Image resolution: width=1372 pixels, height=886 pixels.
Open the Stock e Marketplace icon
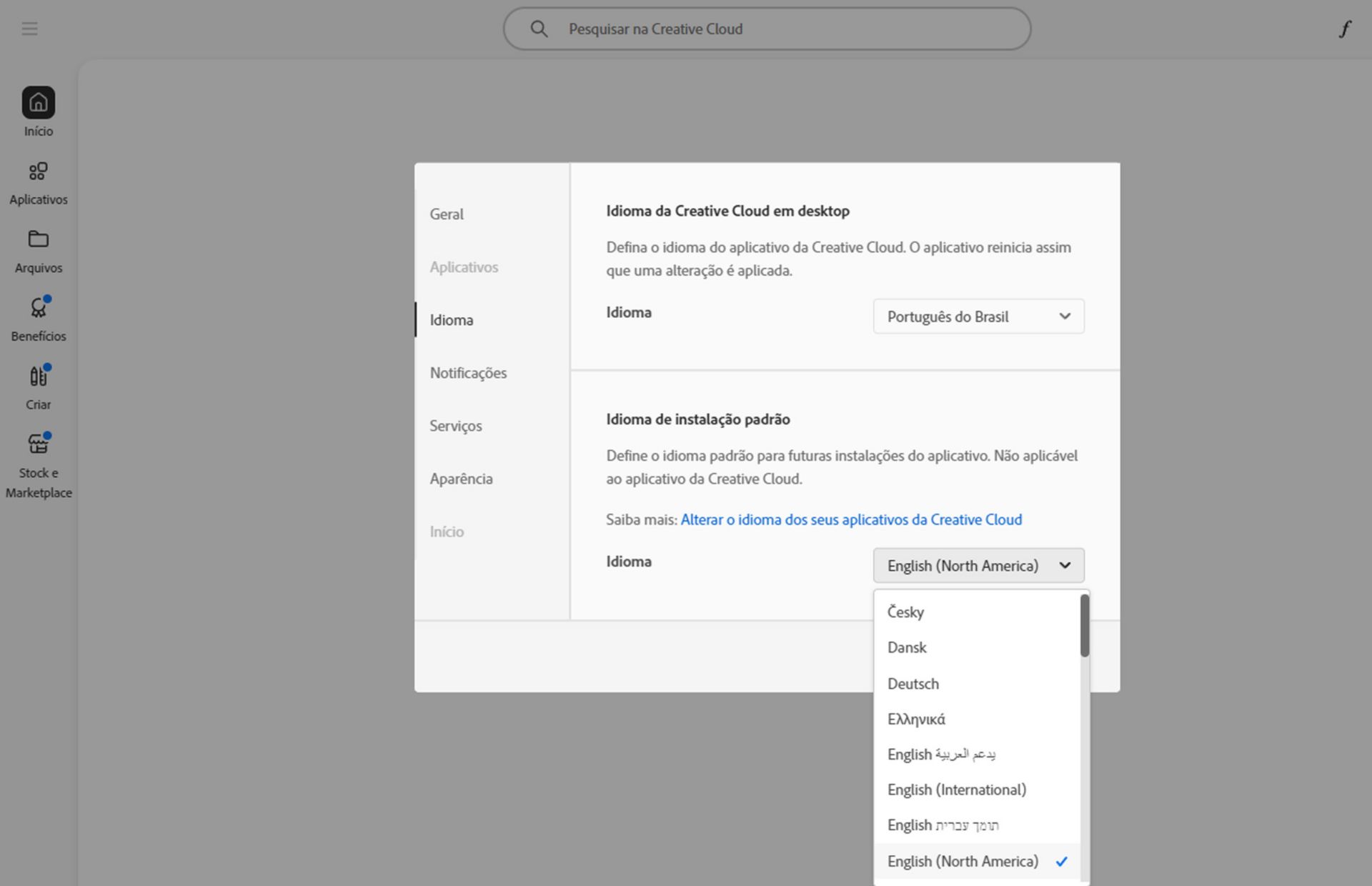(x=39, y=444)
